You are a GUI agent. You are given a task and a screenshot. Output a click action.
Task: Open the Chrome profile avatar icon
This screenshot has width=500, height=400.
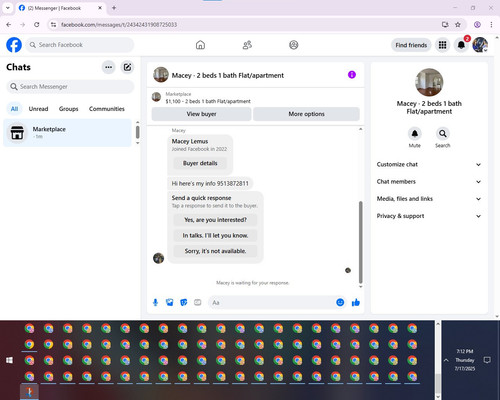pos(477,24)
